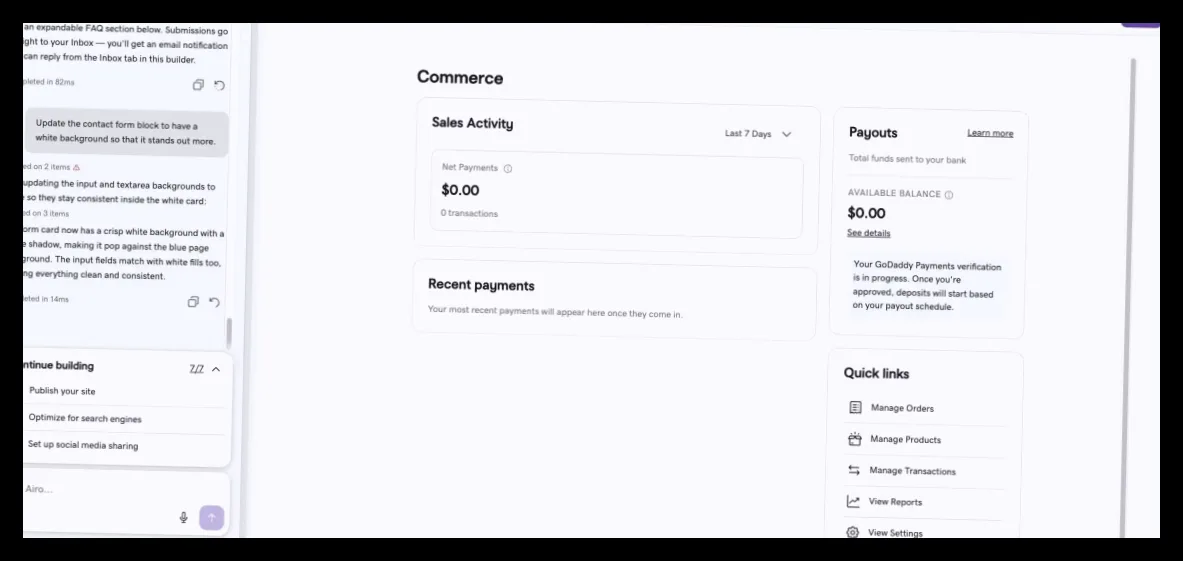Undo the response completed in 14ms
The height and width of the screenshot is (561, 1183).
(x=214, y=302)
